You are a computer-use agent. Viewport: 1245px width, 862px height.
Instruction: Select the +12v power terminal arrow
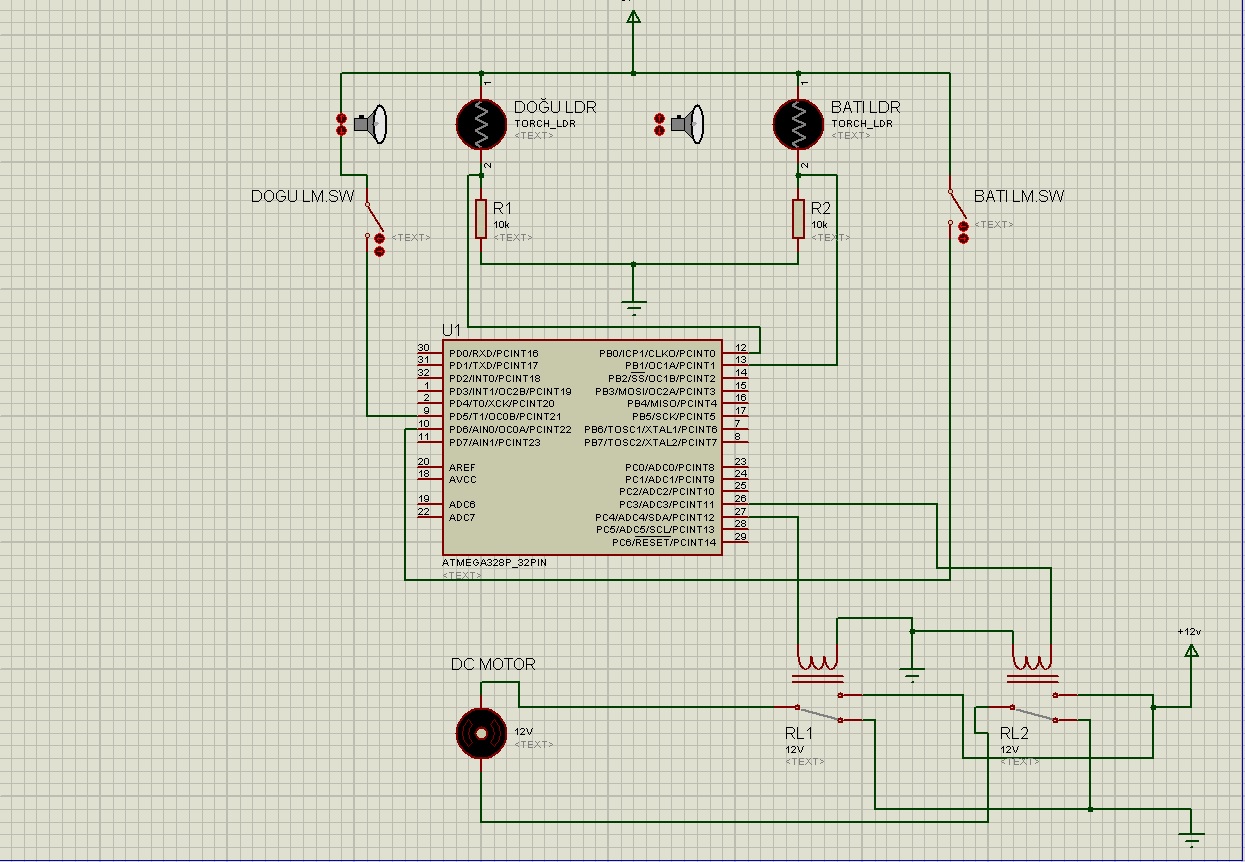coord(1191,651)
